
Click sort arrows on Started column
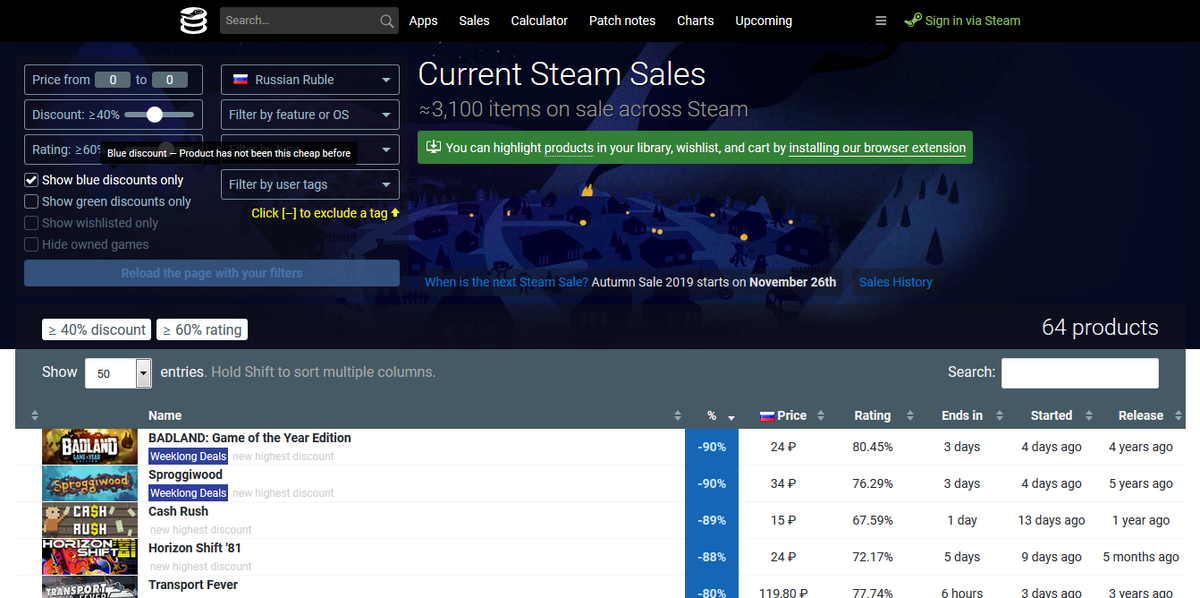(1089, 416)
